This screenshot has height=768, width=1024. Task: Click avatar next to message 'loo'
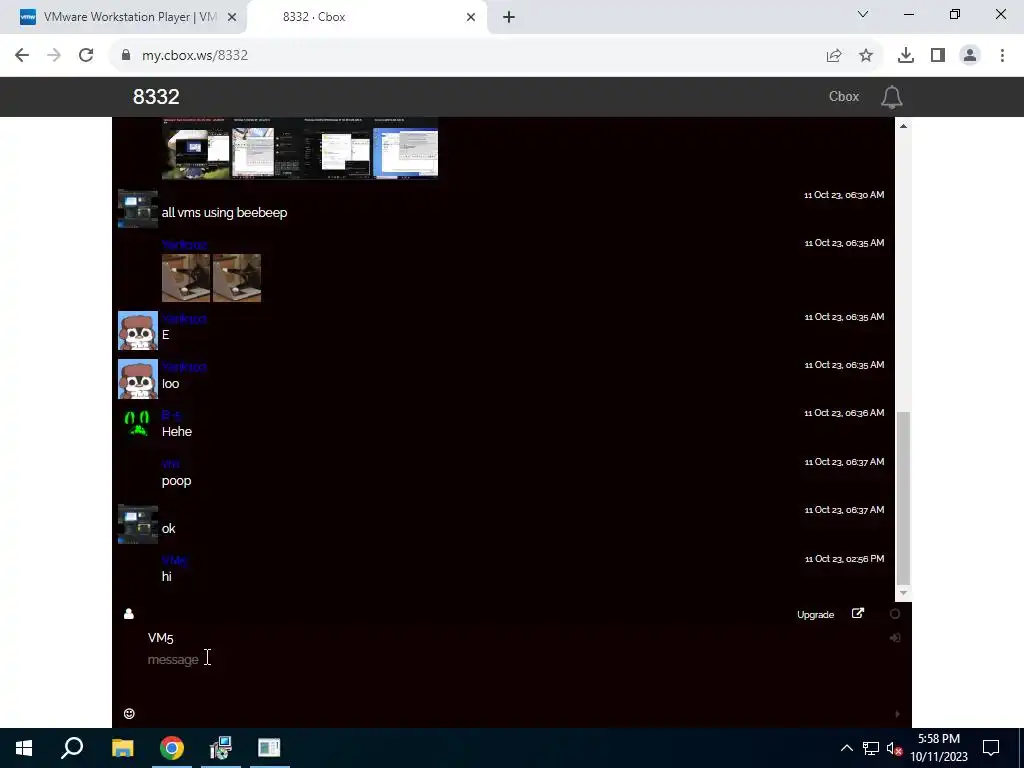tap(138, 379)
